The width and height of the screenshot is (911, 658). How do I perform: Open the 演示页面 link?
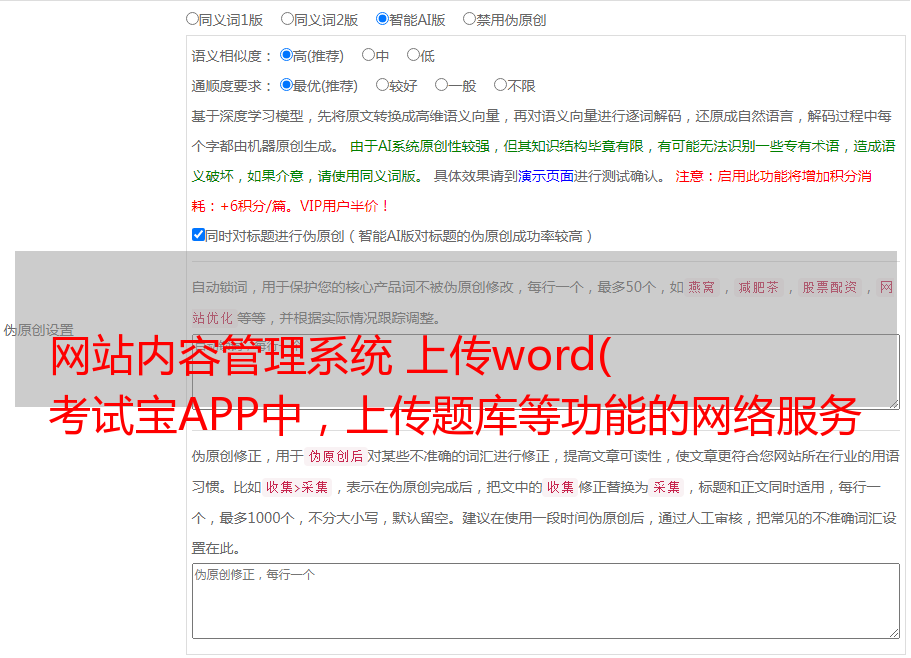coord(546,176)
